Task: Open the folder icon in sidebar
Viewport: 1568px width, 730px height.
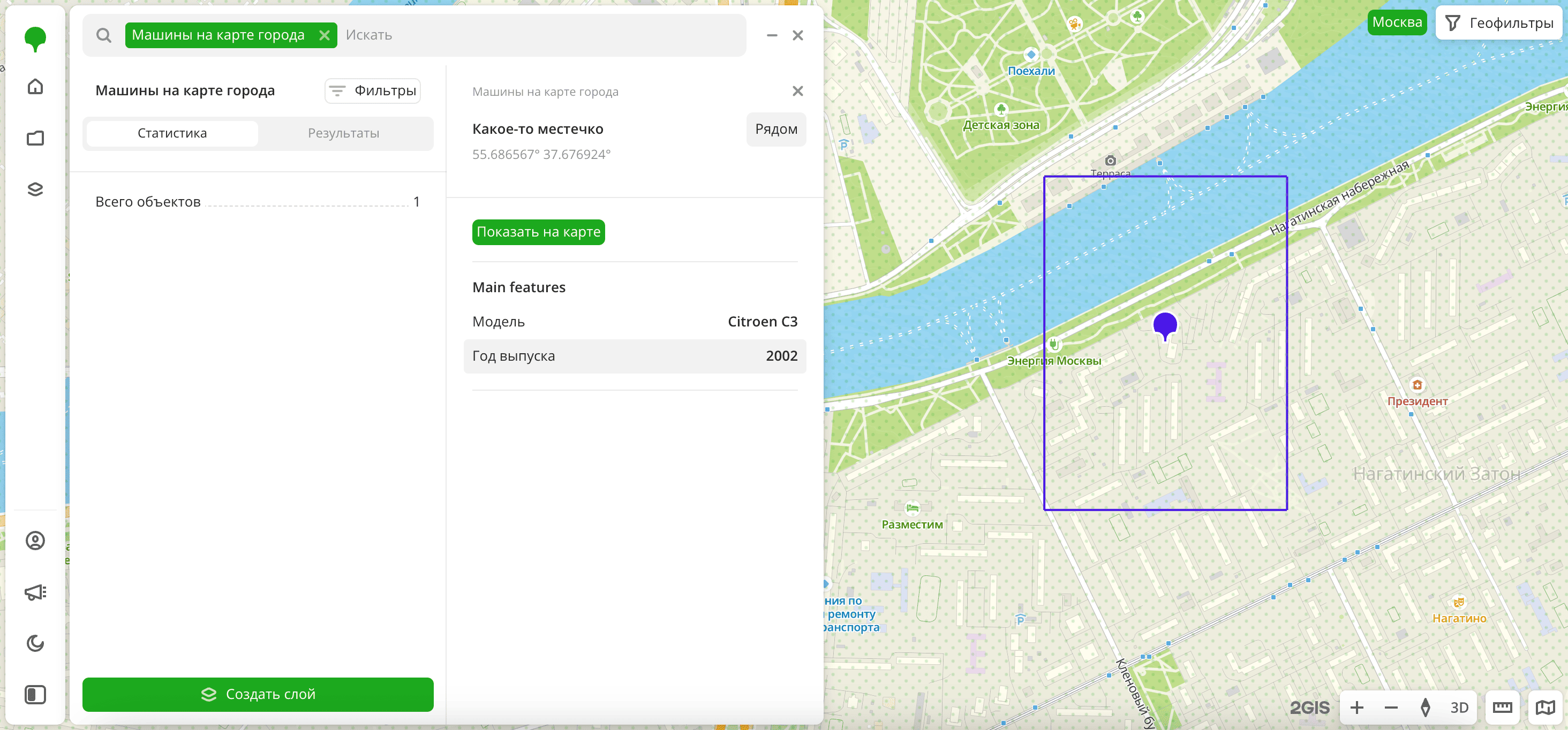Action: pos(35,138)
